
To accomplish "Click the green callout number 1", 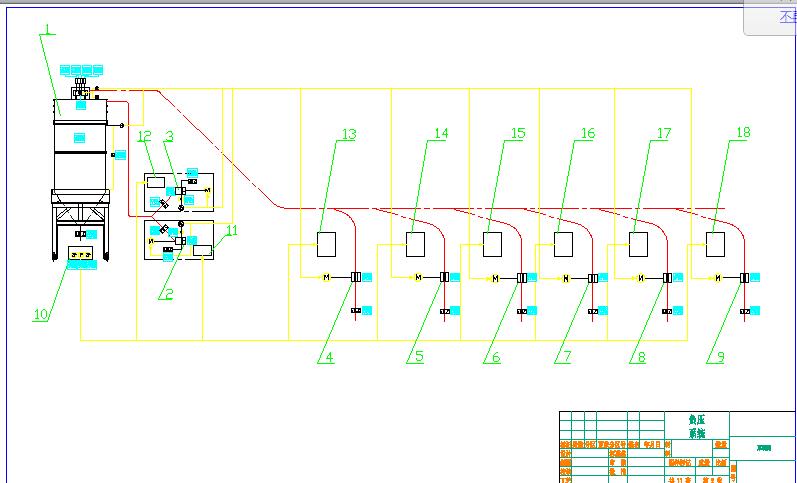I will click(x=48, y=28).
